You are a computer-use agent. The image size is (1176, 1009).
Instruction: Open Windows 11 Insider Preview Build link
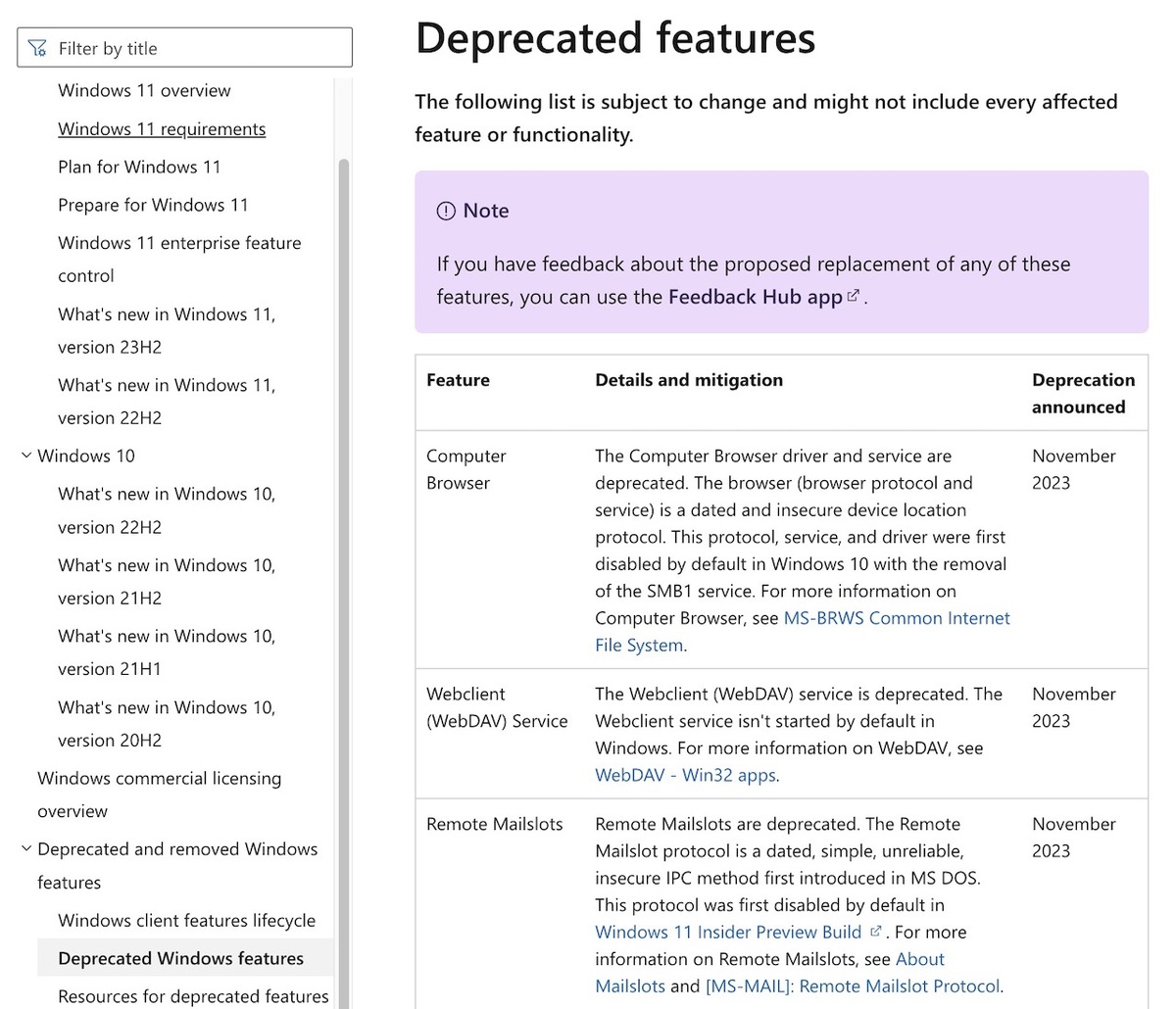(x=728, y=932)
